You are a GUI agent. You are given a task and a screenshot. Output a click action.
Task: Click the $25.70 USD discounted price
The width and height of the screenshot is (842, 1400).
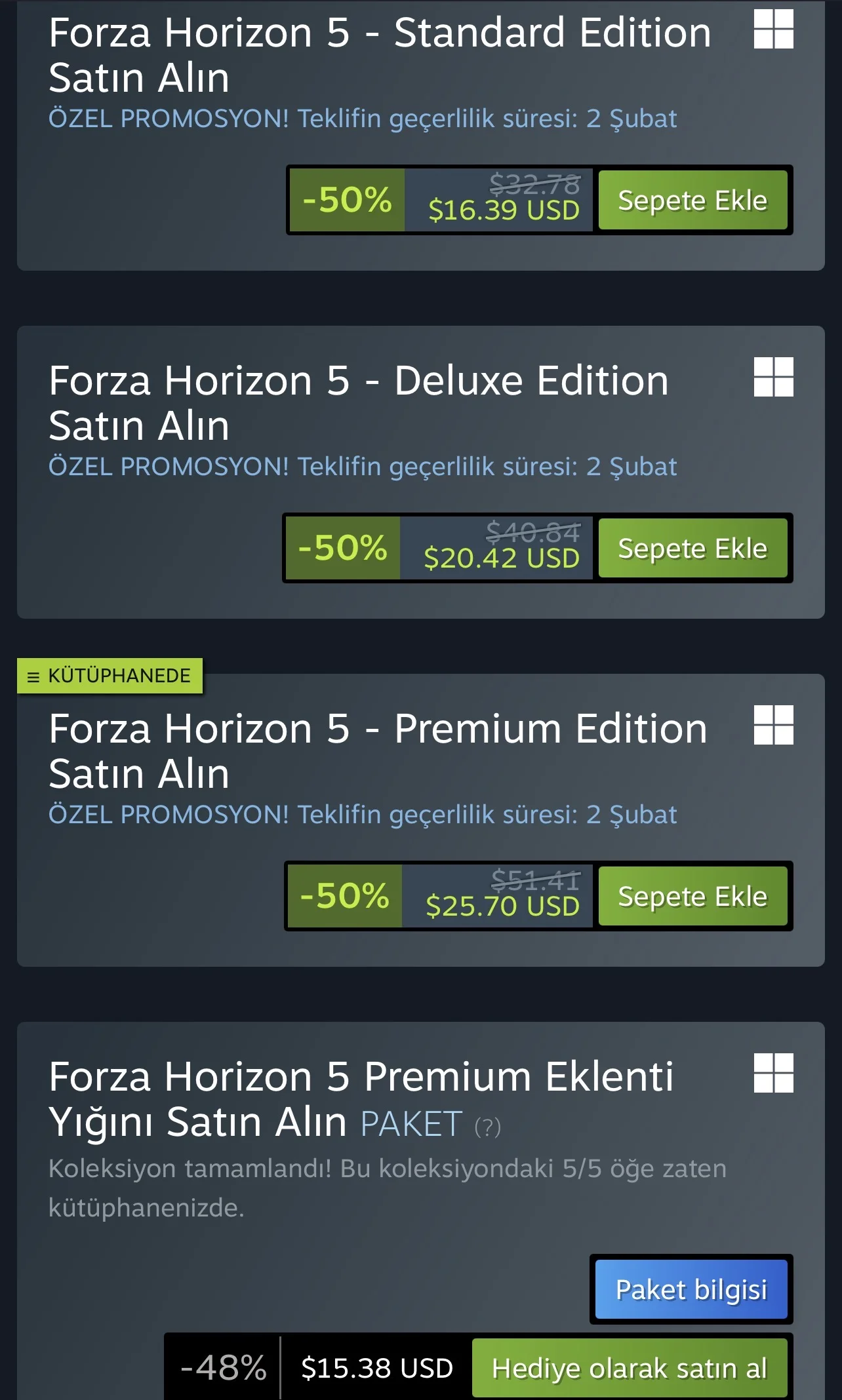click(502, 906)
